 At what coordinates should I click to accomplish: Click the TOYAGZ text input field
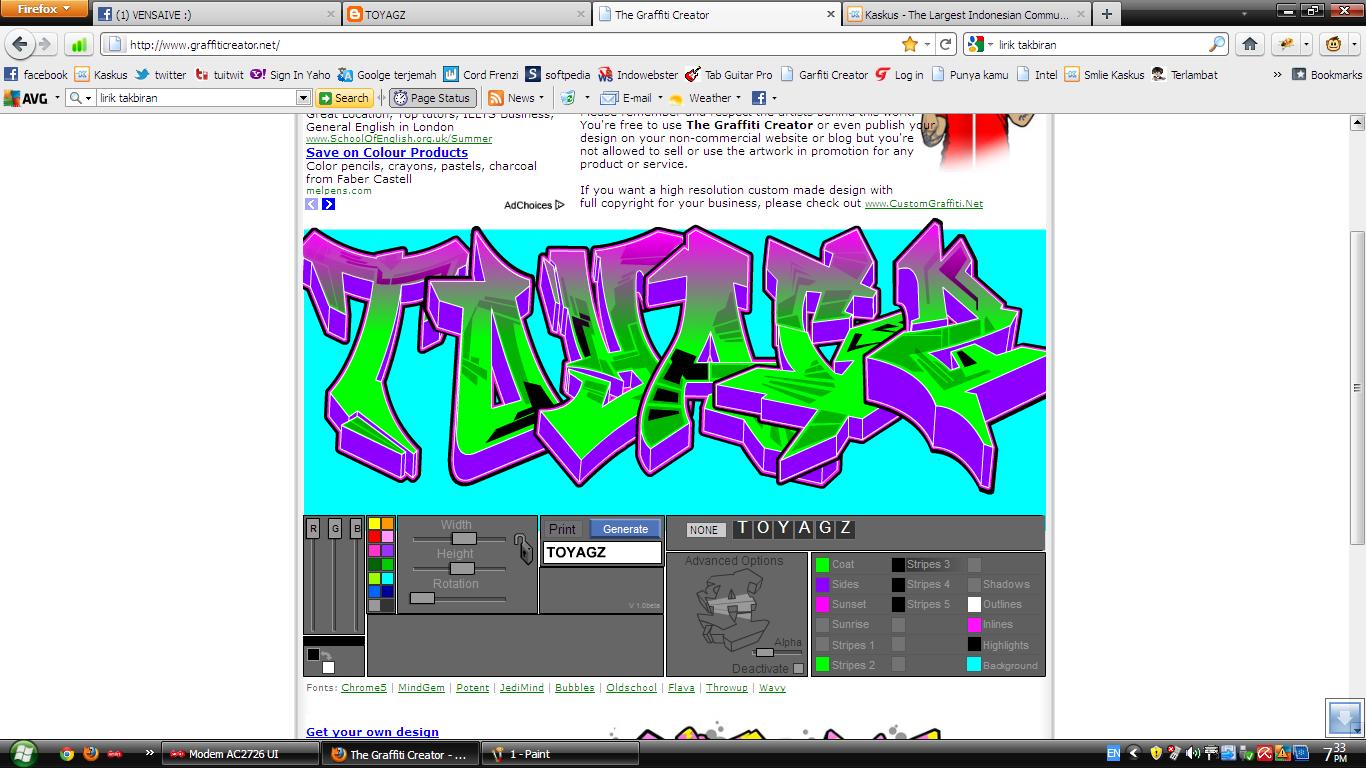tap(602, 552)
